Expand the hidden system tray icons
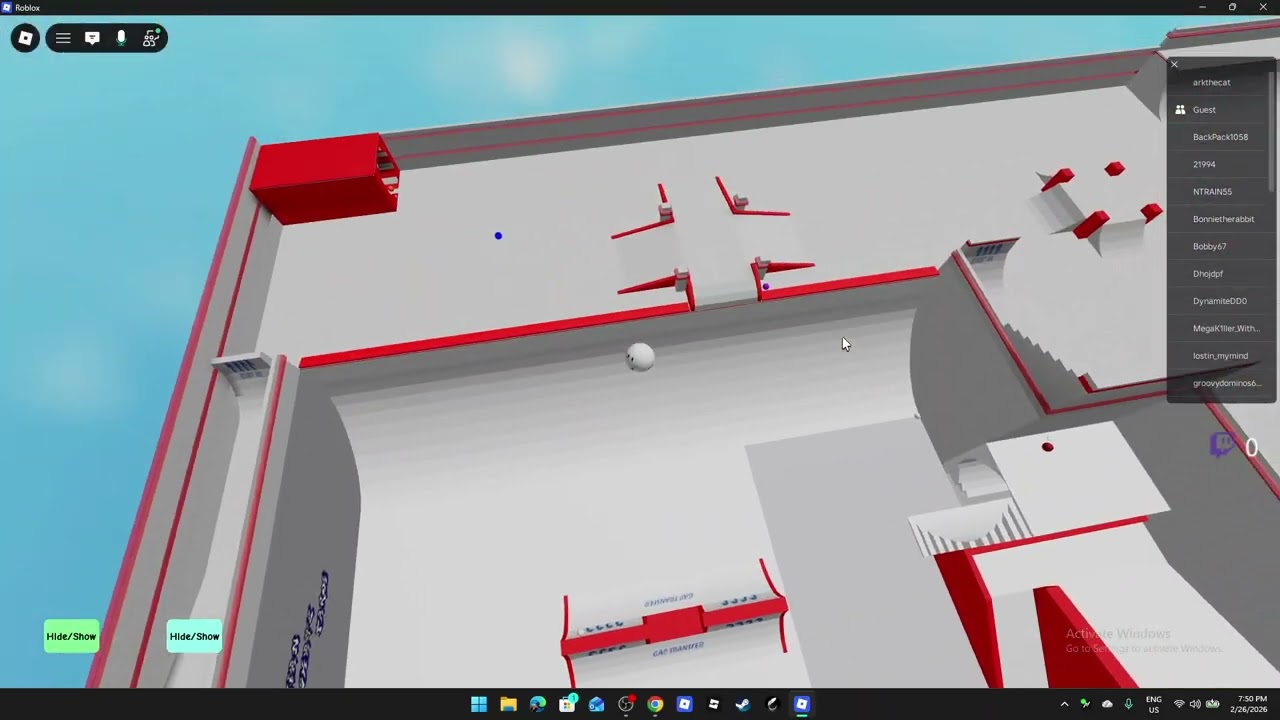Viewport: 1280px width, 720px height. (x=1064, y=704)
